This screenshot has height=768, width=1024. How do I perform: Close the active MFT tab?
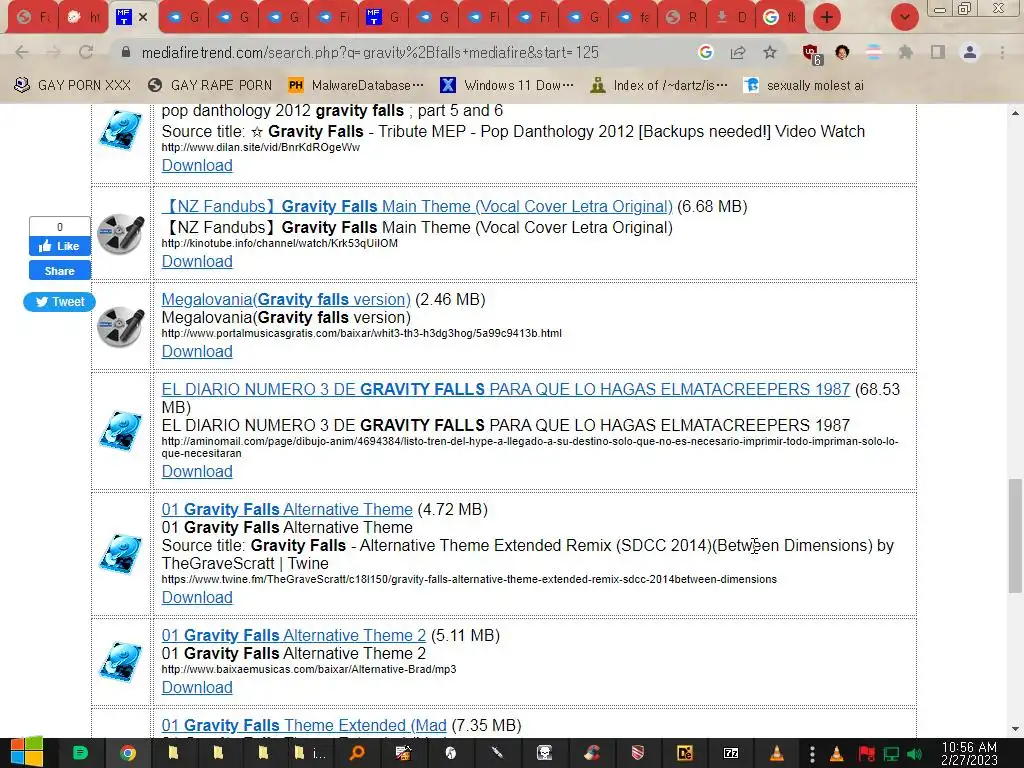point(143,17)
